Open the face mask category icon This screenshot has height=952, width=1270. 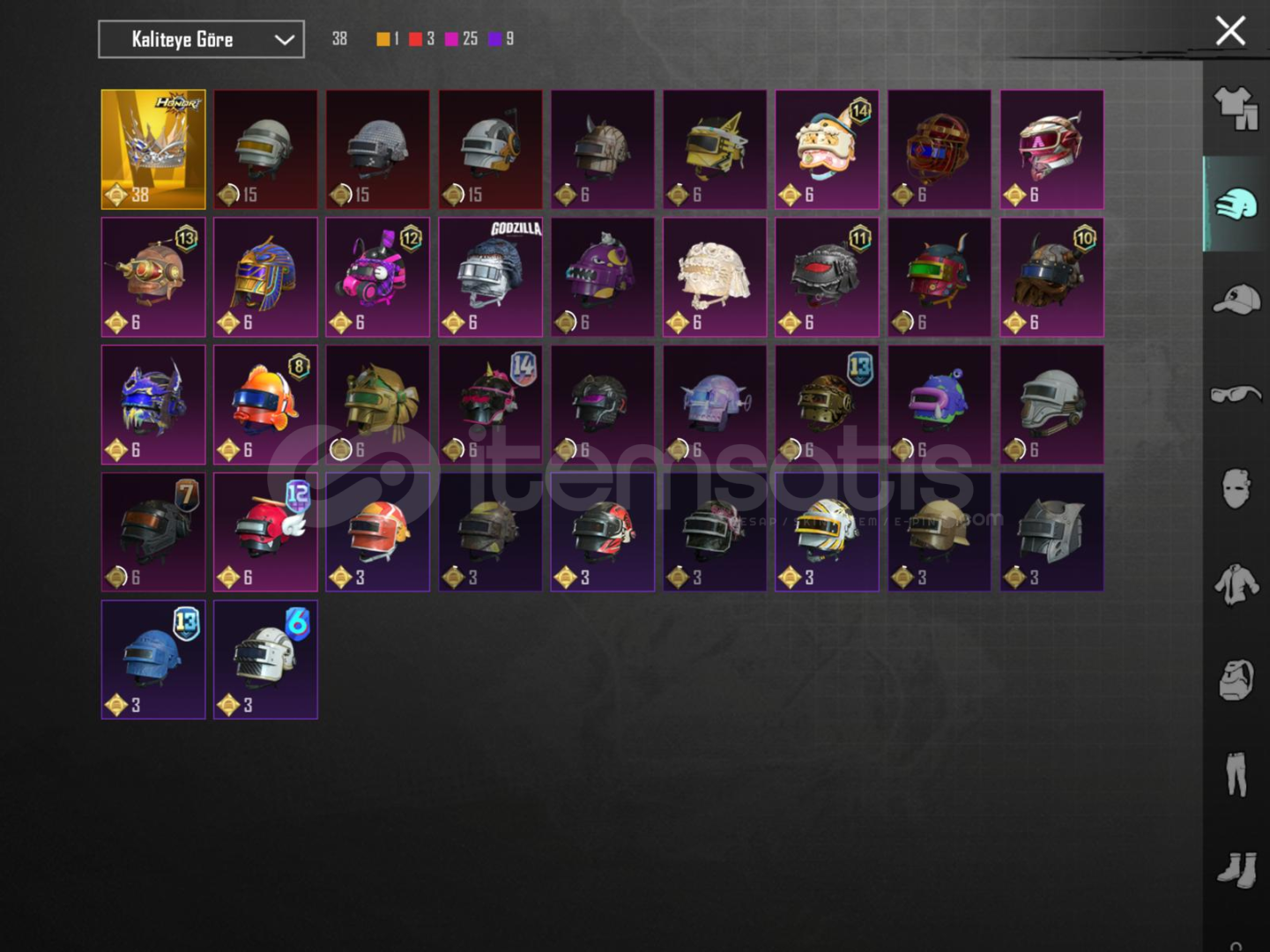point(1236,488)
